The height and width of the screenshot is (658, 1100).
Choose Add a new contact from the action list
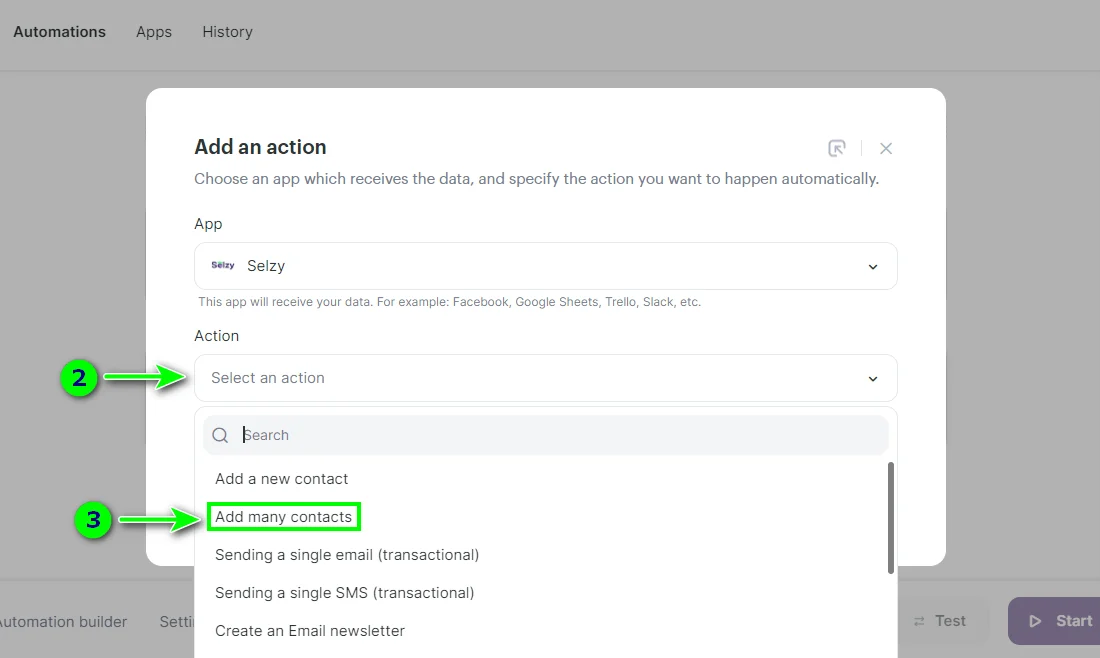coord(281,478)
